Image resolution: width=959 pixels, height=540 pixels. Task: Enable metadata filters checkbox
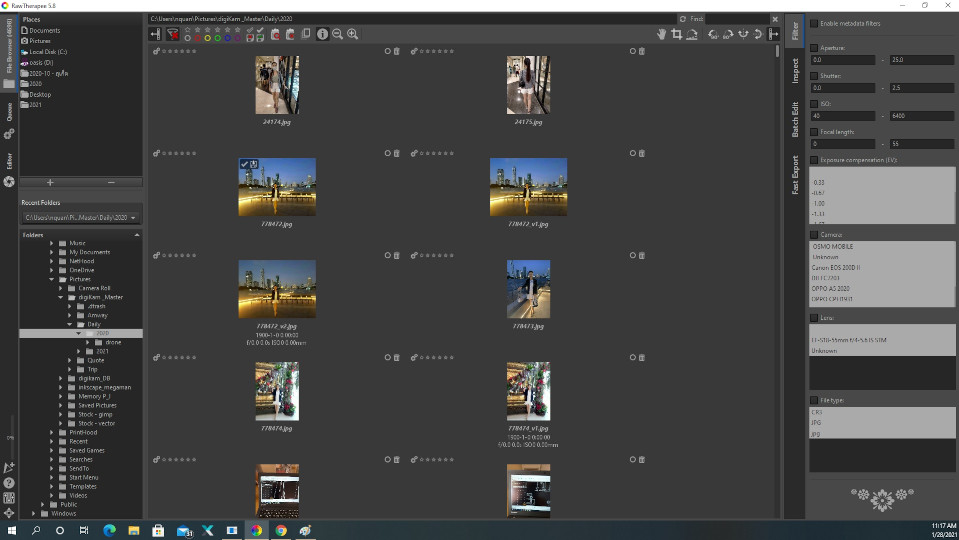tap(813, 23)
